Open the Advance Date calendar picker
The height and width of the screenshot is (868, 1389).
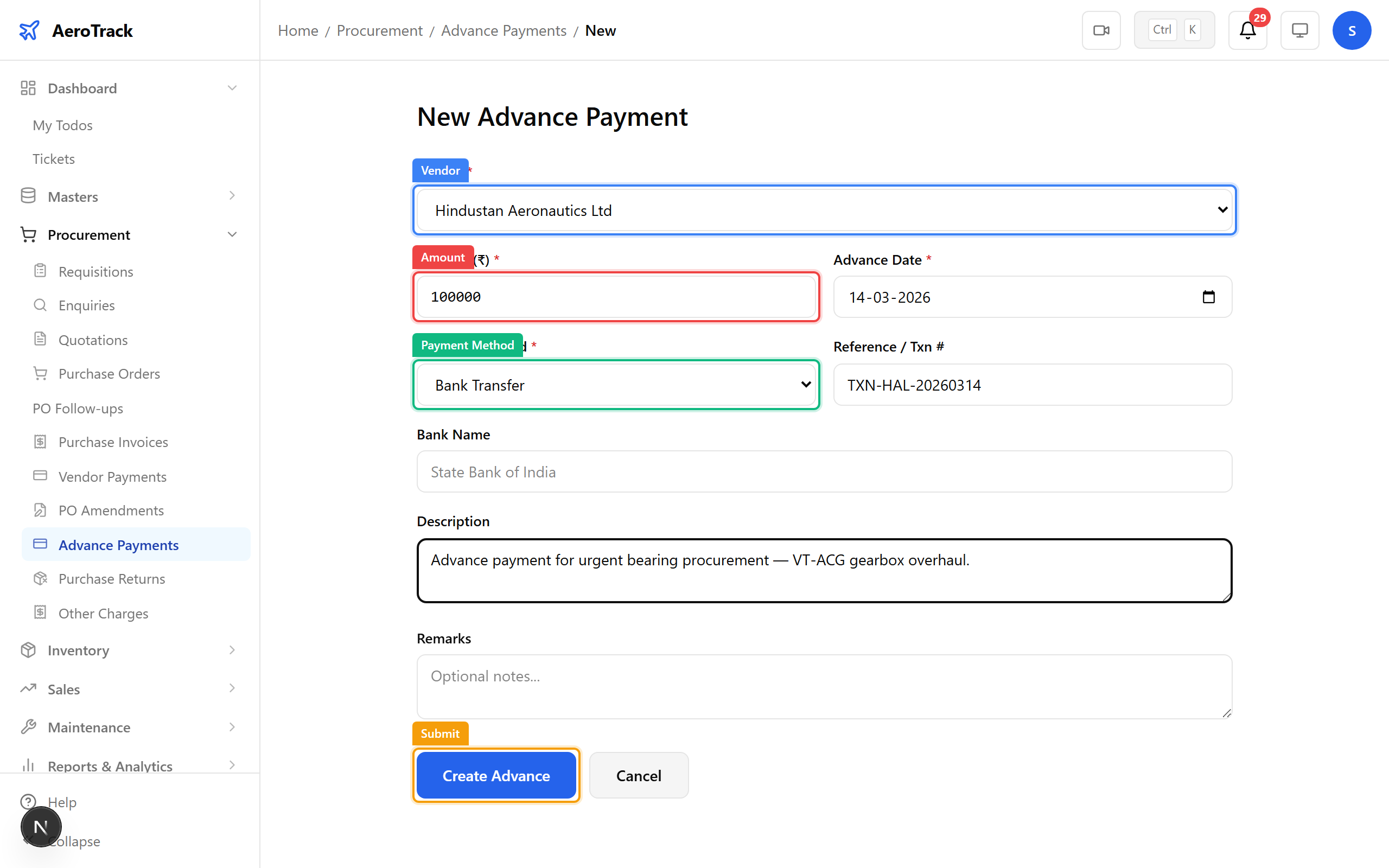1209,297
